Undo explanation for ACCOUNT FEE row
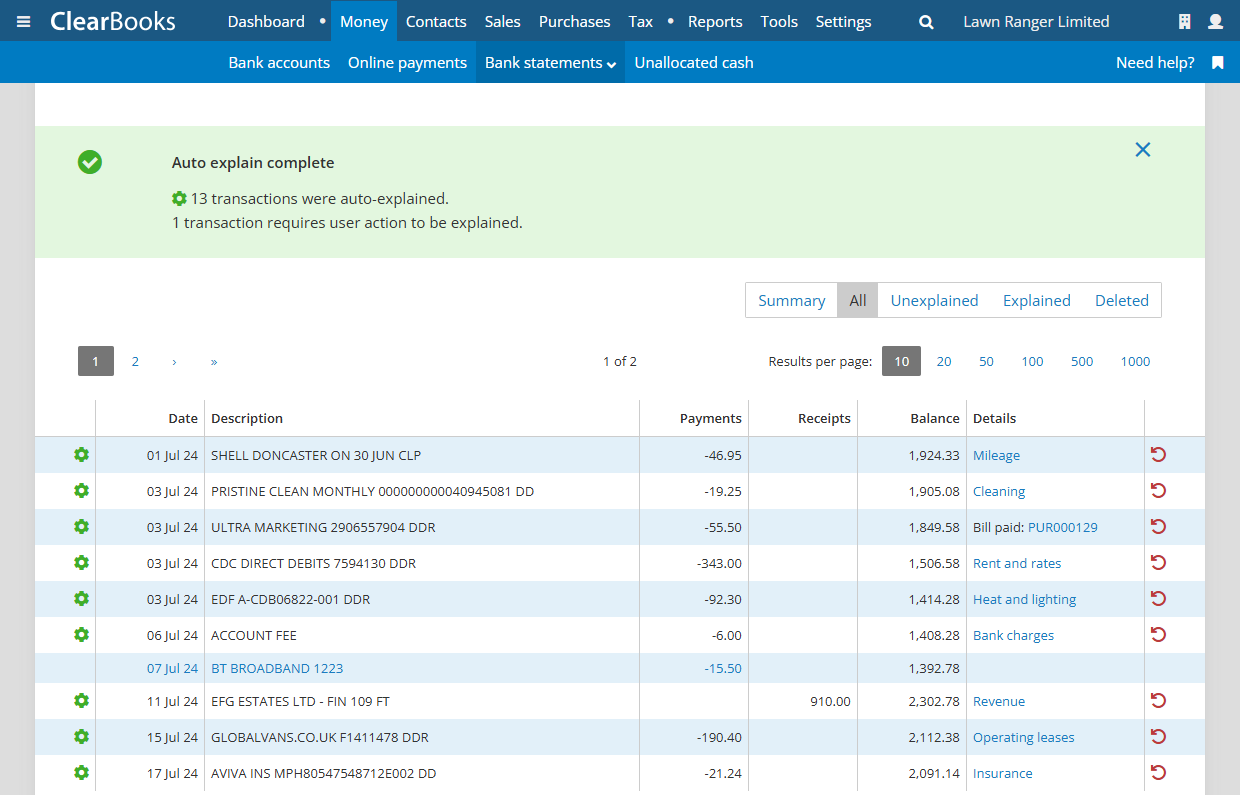Image resolution: width=1240 pixels, height=795 pixels. coord(1158,635)
